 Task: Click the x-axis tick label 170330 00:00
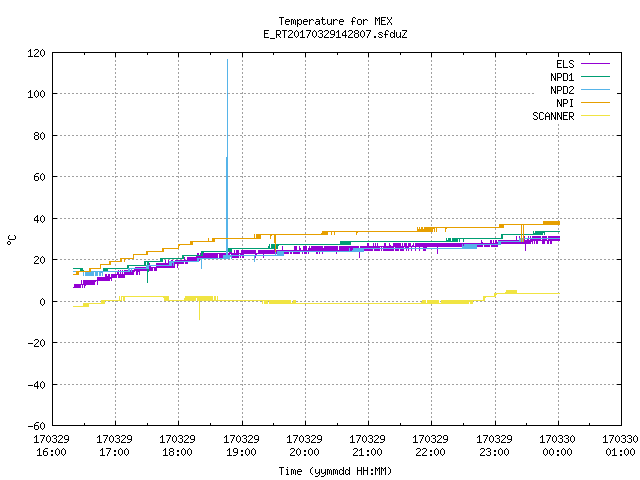(x=557, y=446)
